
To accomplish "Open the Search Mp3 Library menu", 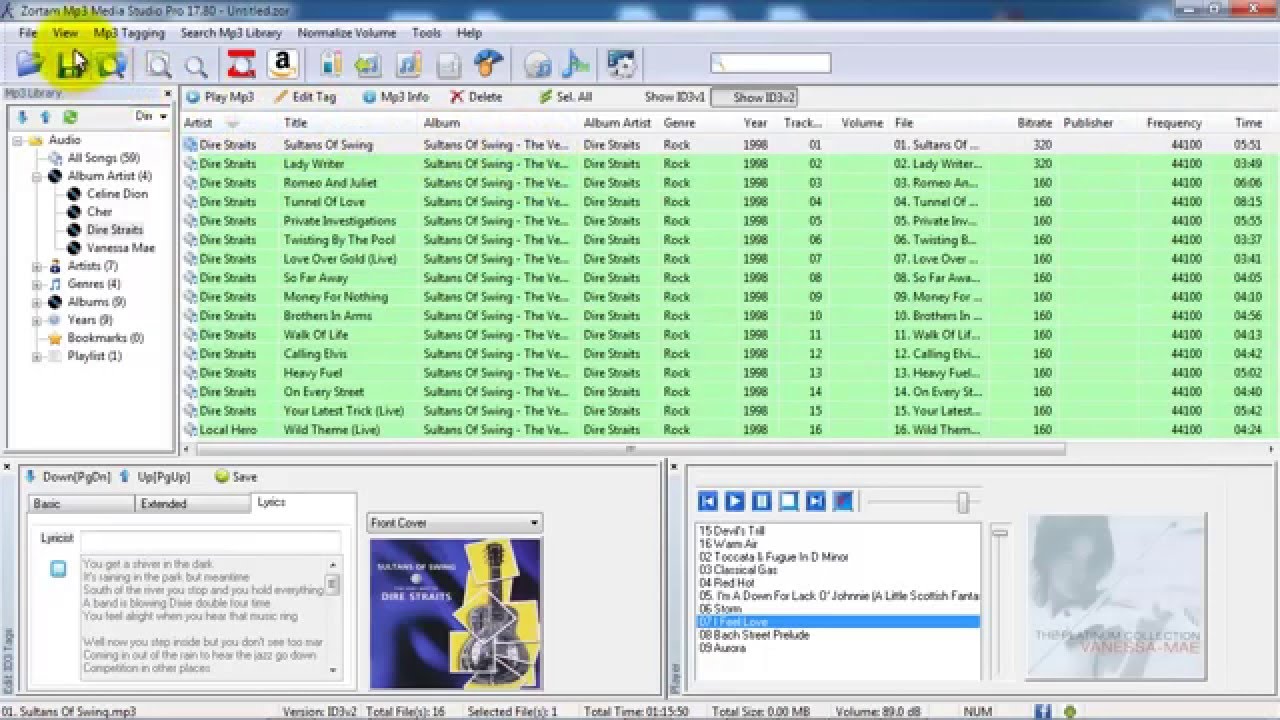I will coord(231,33).
